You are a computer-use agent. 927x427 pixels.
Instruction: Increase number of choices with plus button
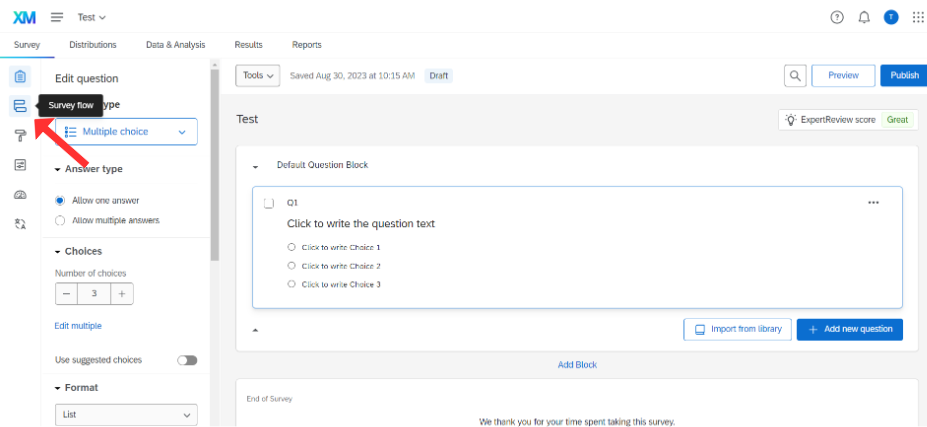tap(122, 294)
